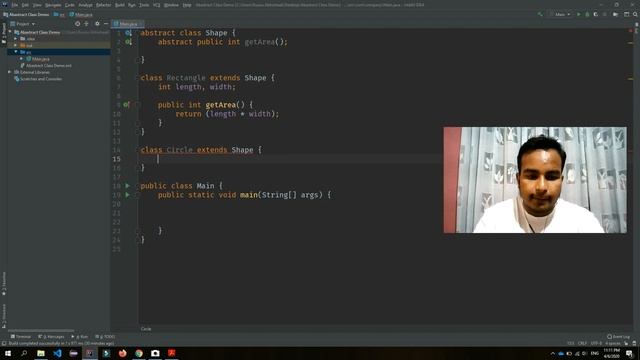This screenshot has width=640, height=360.
Task: Collapse Abstract Class Demo project root
Action: pyautogui.click(x=10, y=32)
